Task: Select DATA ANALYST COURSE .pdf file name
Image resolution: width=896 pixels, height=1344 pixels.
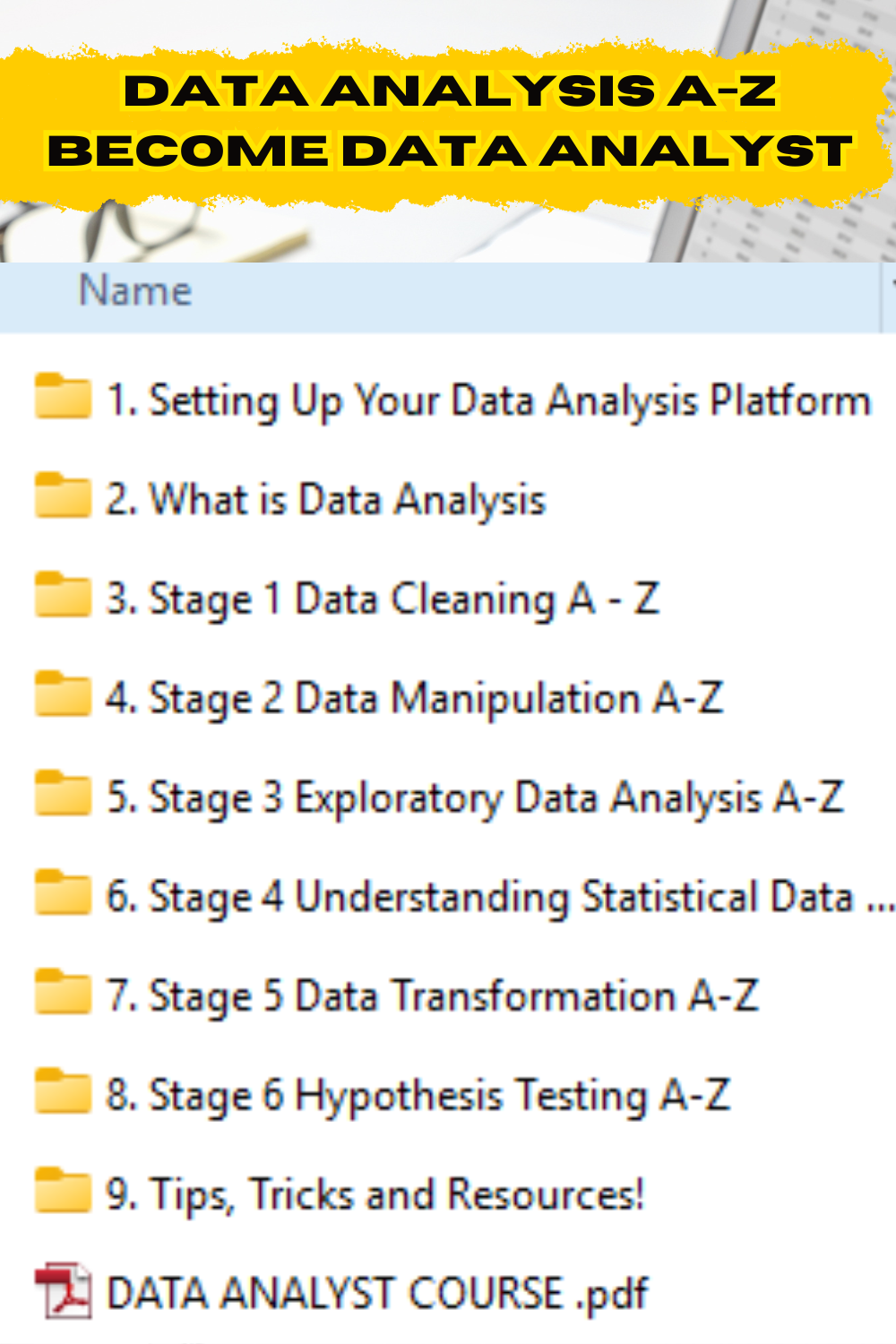Action: (377, 1295)
